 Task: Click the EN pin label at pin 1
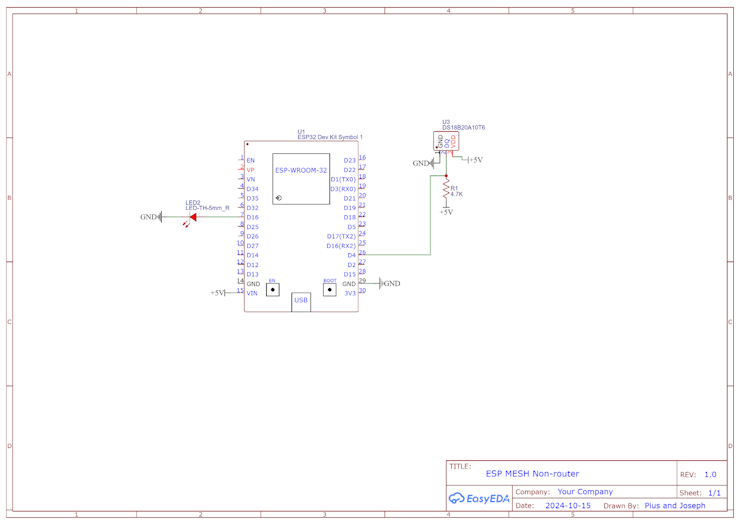(x=251, y=161)
